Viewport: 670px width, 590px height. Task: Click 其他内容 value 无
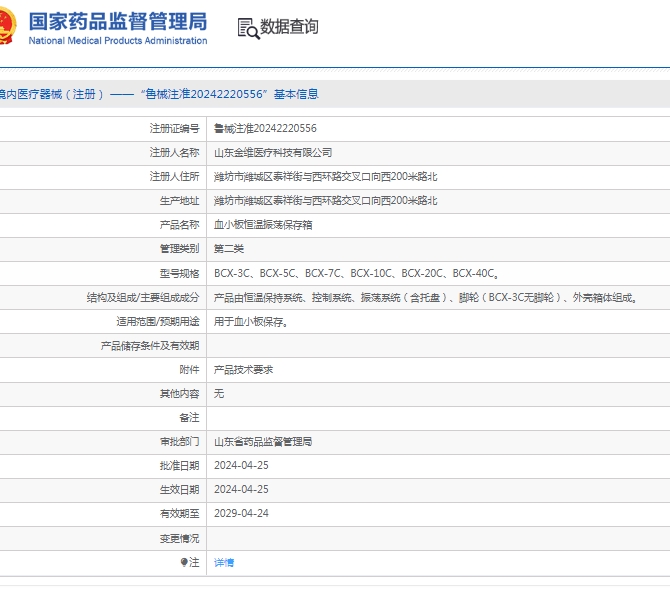pyautogui.click(x=219, y=393)
